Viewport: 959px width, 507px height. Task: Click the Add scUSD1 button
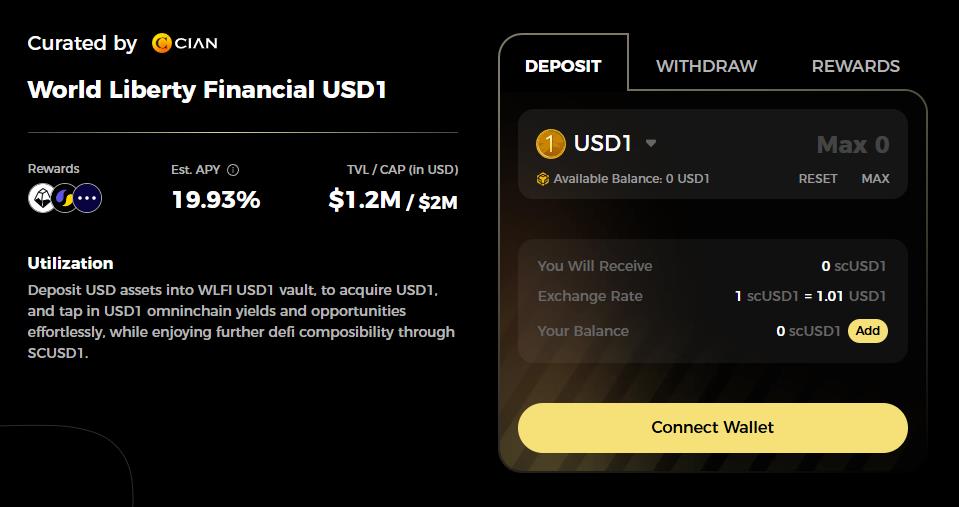pyautogui.click(x=868, y=331)
